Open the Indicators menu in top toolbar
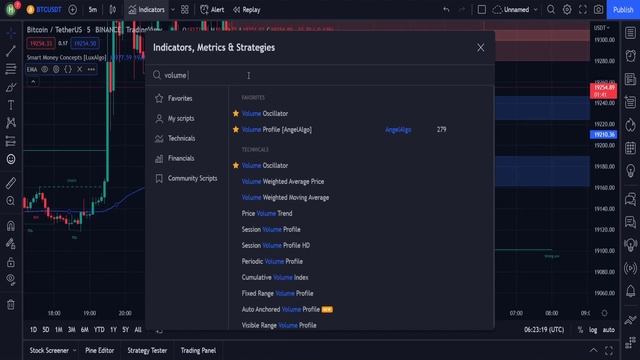The height and width of the screenshot is (360, 640). pyautogui.click(x=146, y=10)
